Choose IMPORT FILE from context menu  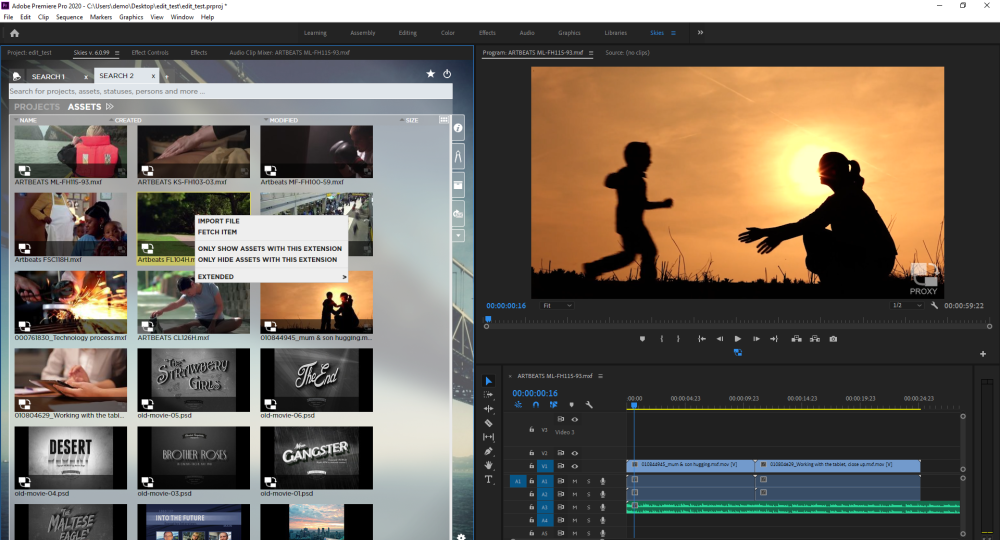tap(218, 221)
